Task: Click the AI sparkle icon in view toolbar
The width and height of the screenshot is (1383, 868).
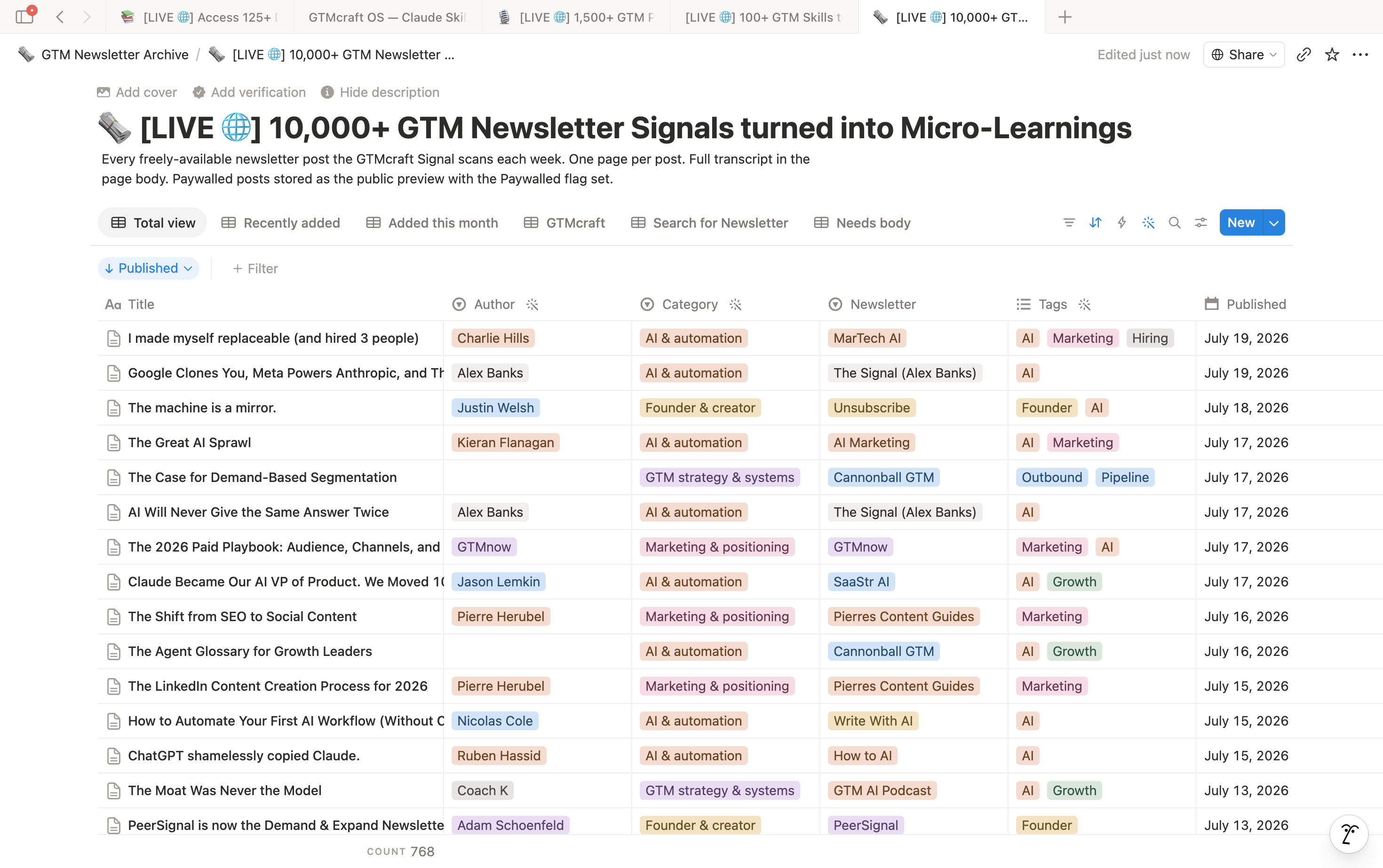Action: click(x=1148, y=223)
